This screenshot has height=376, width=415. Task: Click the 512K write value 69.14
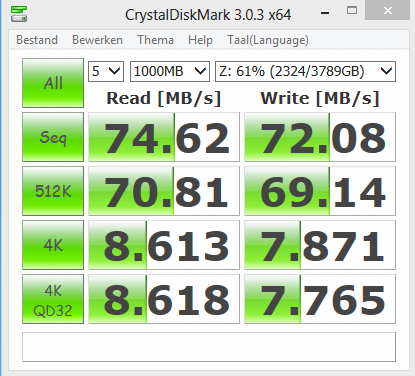(x=320, y=191)
